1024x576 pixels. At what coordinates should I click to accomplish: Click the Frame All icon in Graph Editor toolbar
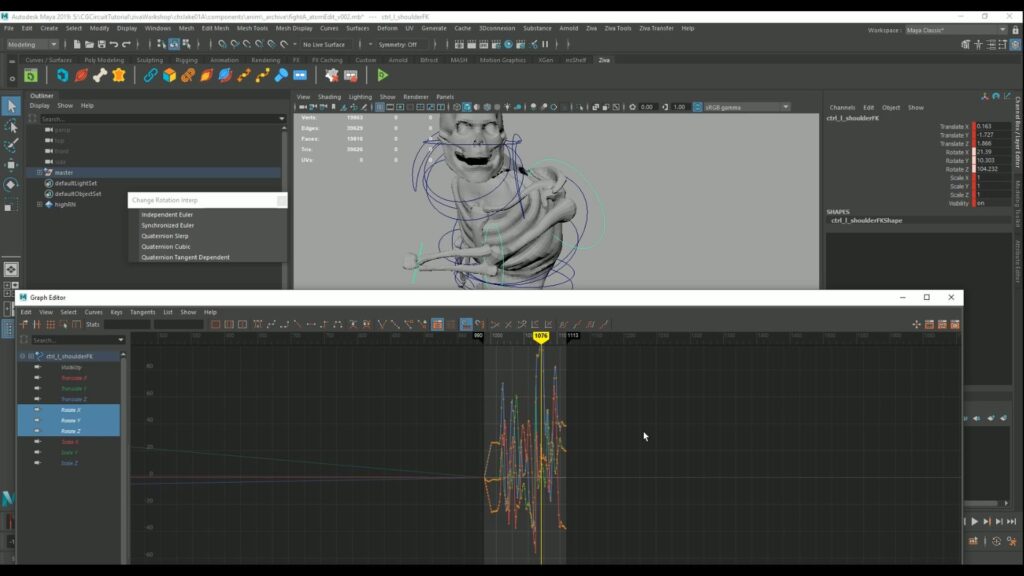(216, 324)
